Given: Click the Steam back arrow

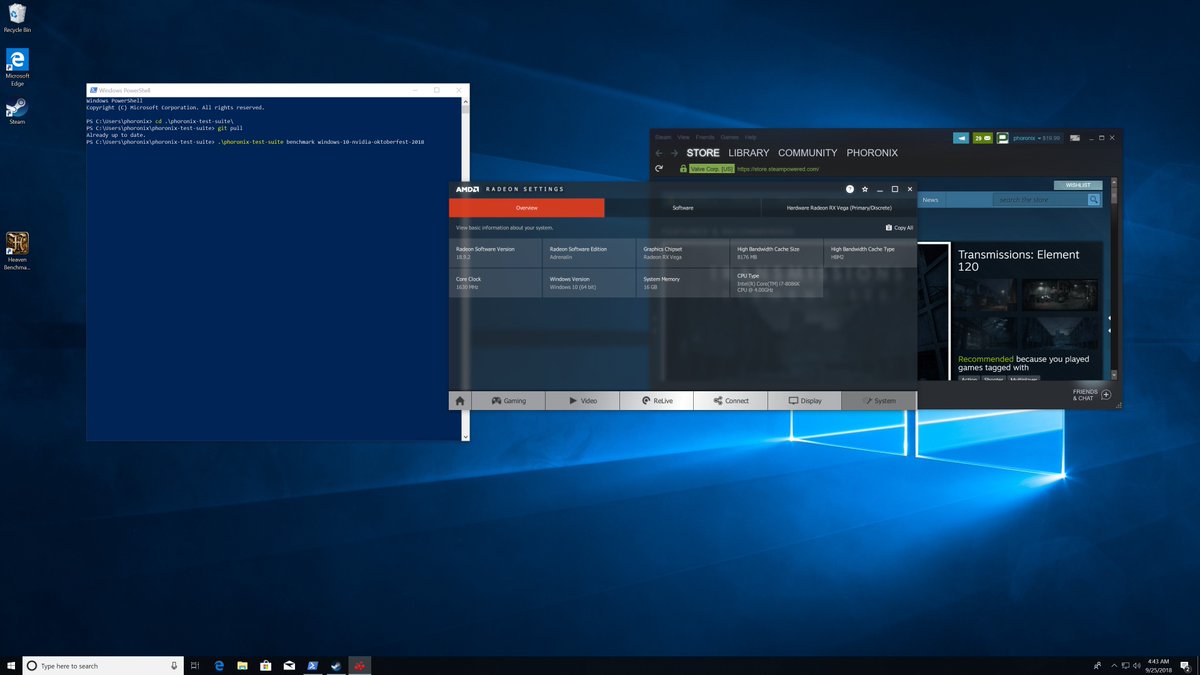Looking at the screenshot, I should pos(659,153).
